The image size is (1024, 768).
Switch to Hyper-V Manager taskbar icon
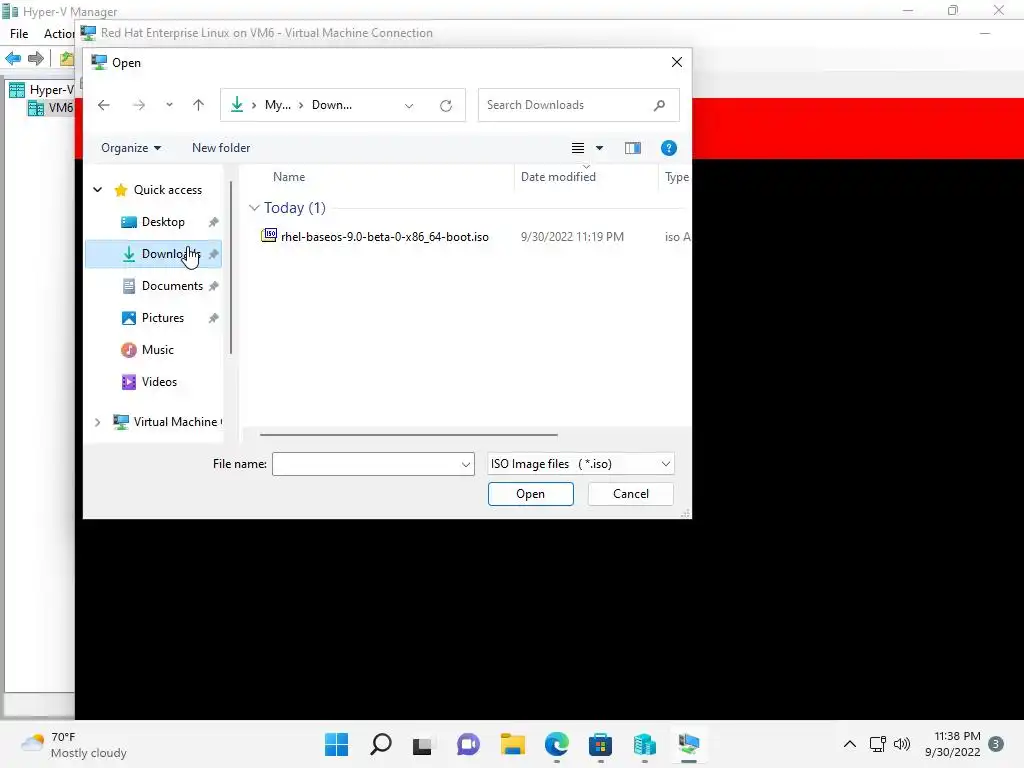[x=645, y=744]
